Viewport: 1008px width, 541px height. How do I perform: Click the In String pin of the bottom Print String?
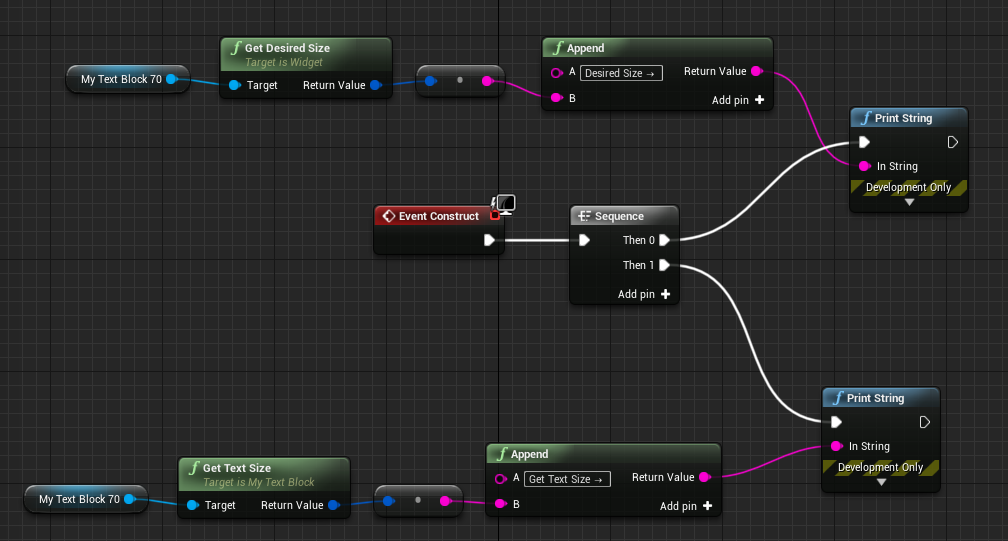[x=836, y=446]
